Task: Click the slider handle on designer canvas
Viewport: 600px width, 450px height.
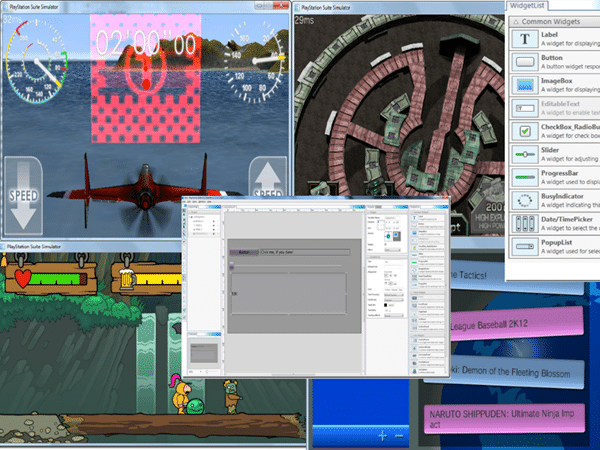Action: pos(232,266)
